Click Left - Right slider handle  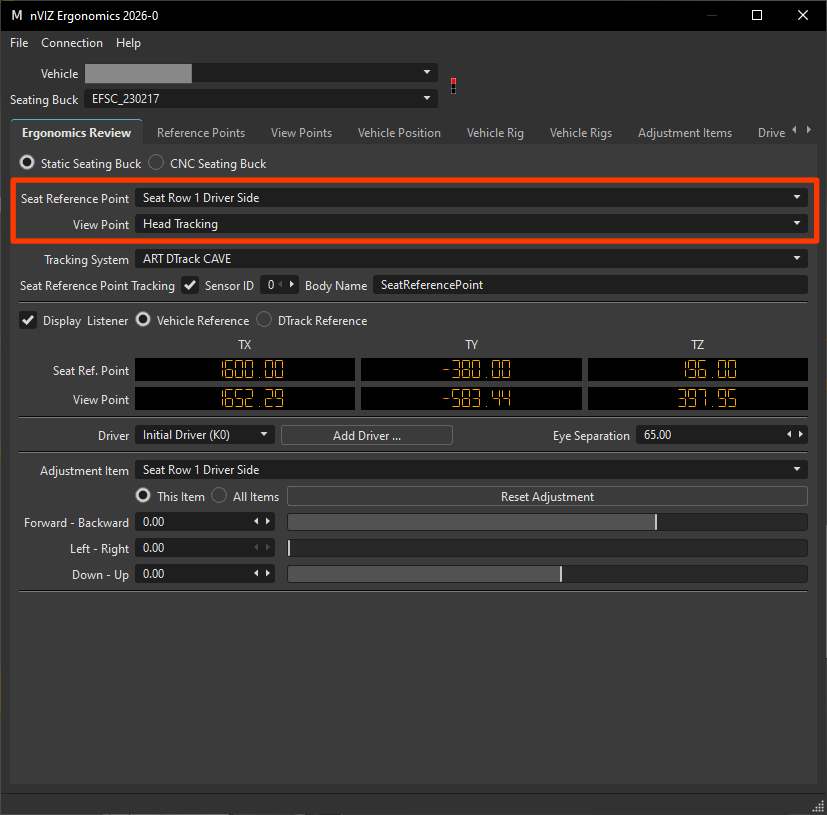click(x=289, y=548)
